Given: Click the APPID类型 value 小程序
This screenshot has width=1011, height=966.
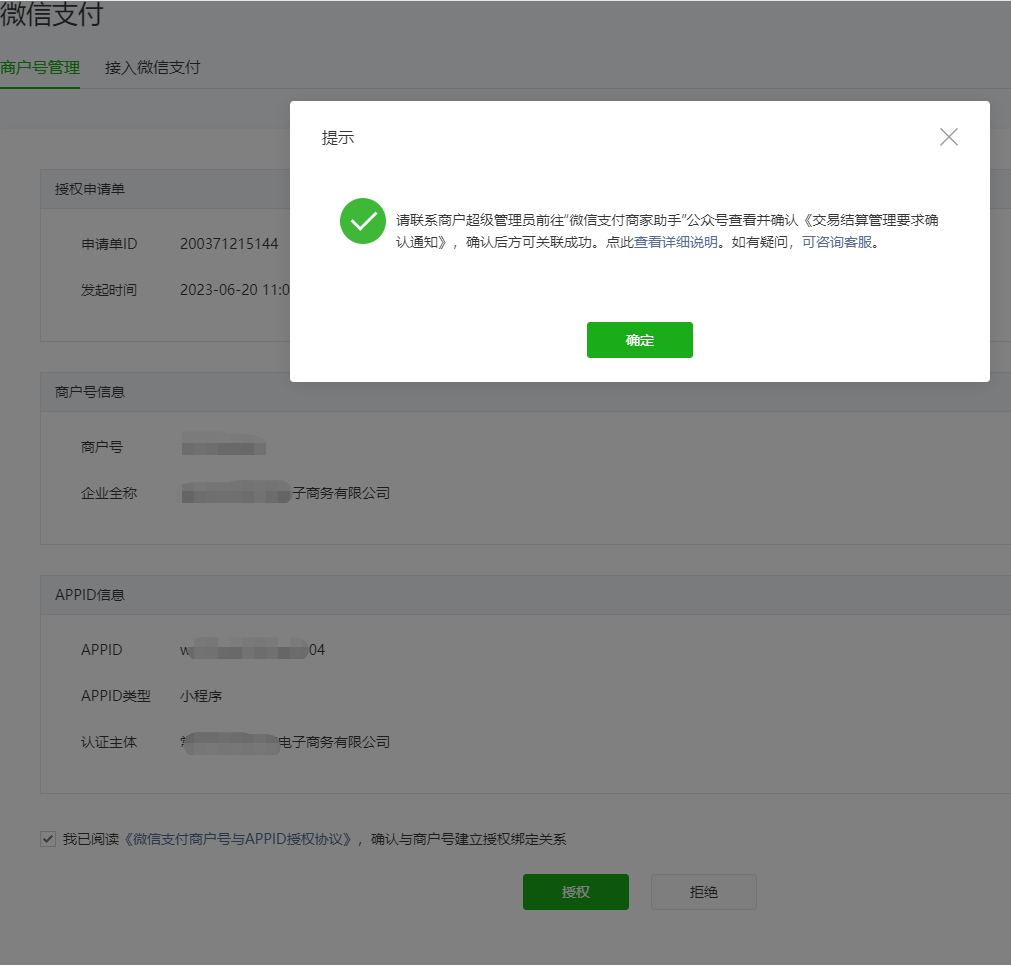Looking at the screenshot, I should point(201,696).
